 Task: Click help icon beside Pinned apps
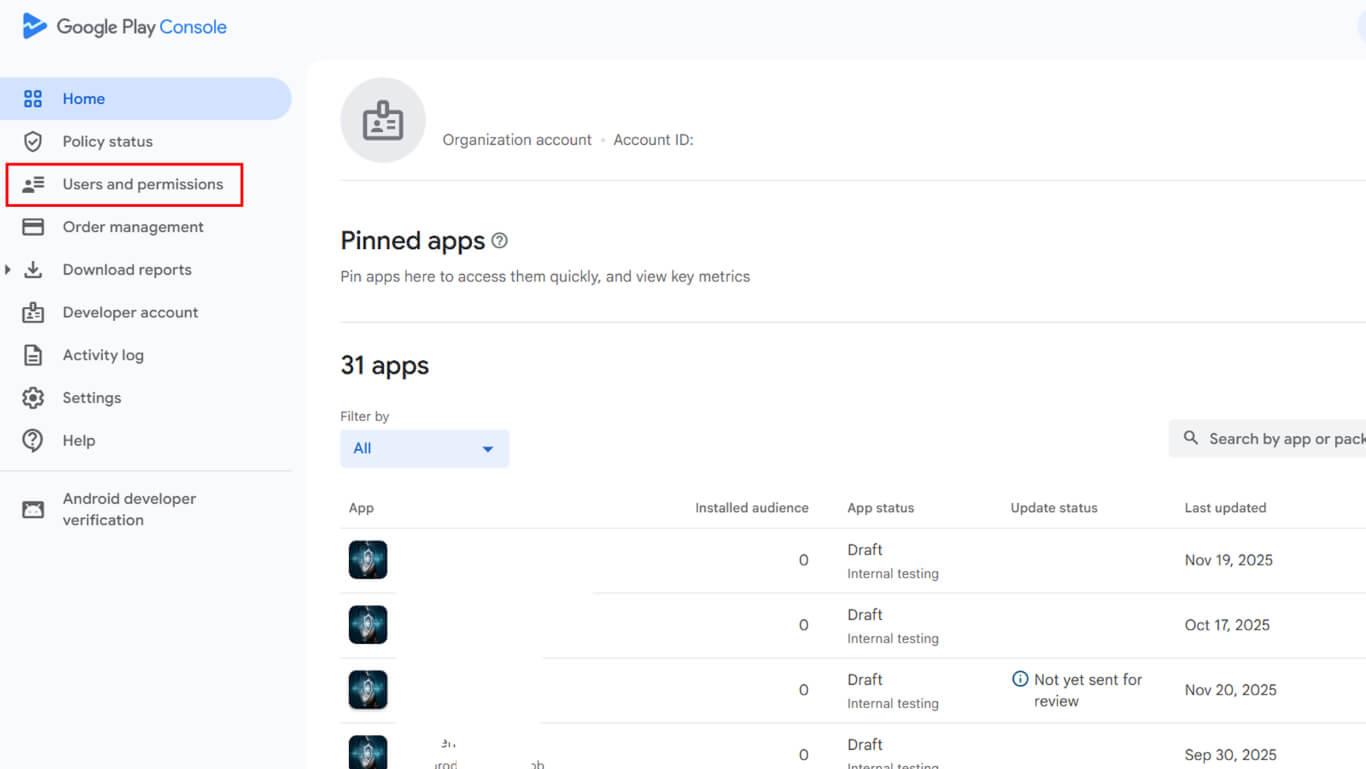pyautogui.click(x=500, y=241)
